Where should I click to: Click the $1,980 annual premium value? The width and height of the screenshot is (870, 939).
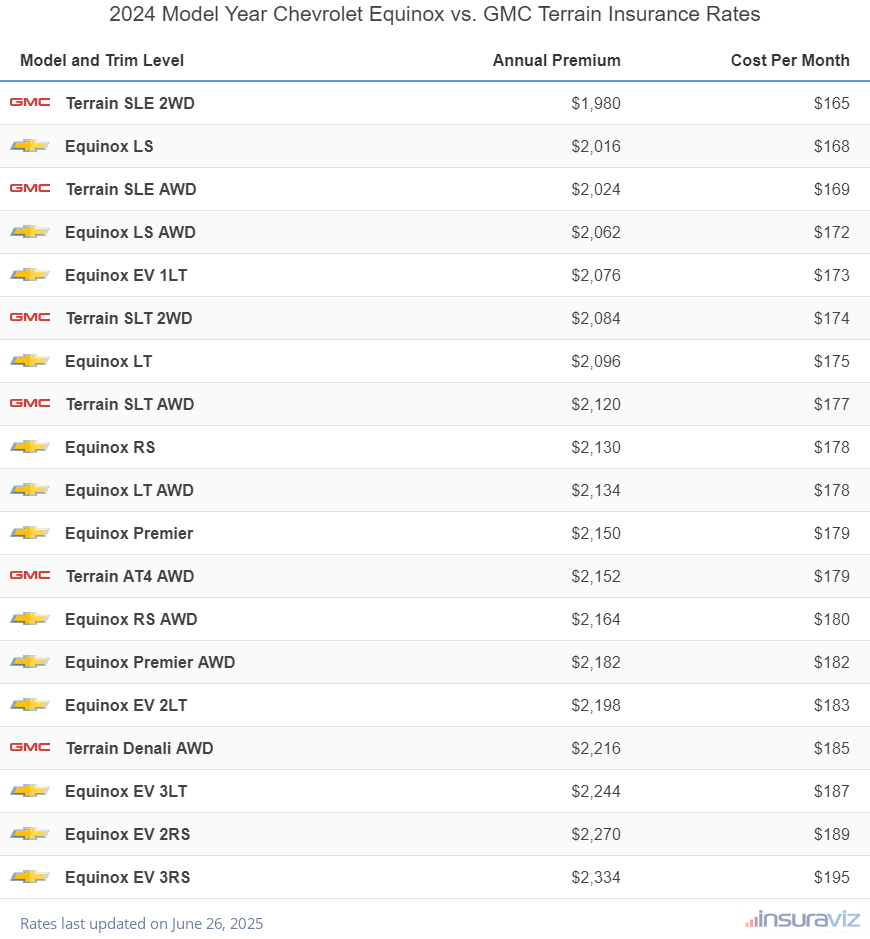tap(596, 103)
